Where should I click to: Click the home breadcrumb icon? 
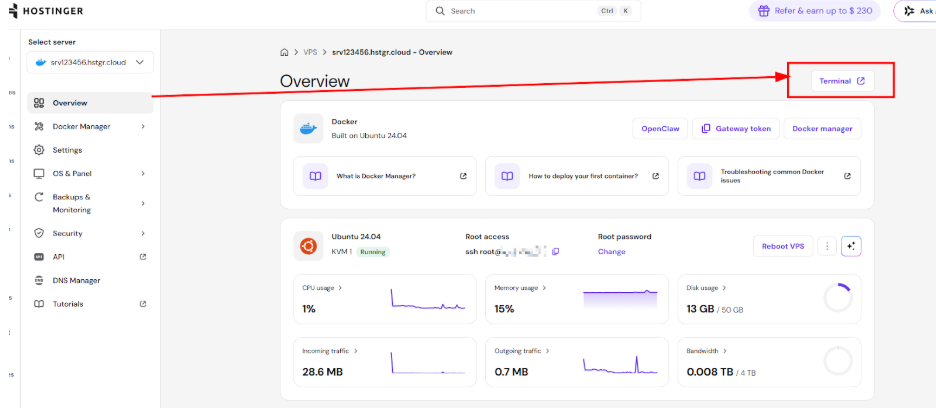point(285,51)
